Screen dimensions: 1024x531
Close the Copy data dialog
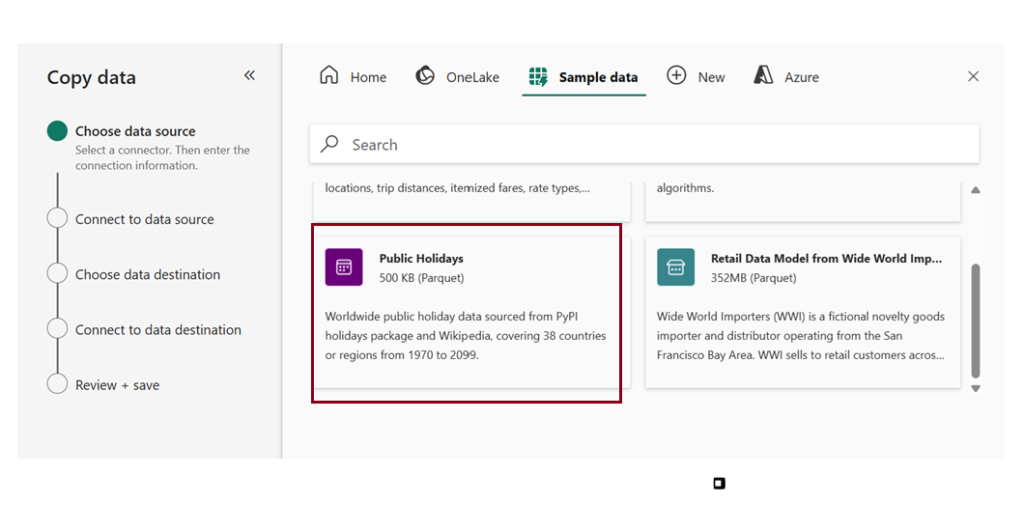coord(973,76)
